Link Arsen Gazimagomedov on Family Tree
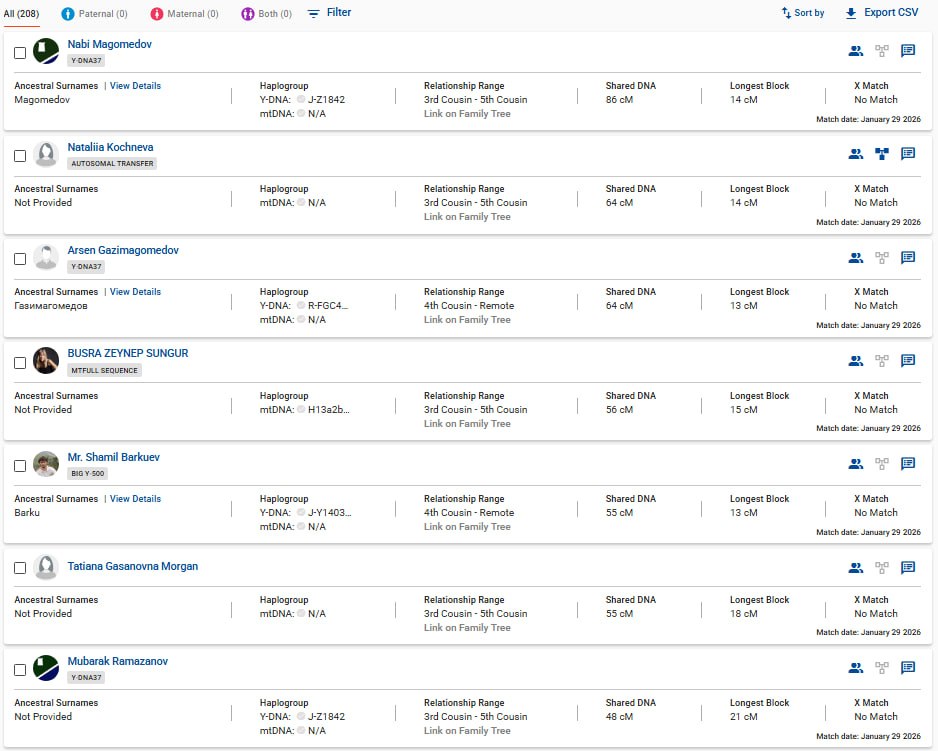The height and width of the screenshot is (751, 938). tap(467, 320)
